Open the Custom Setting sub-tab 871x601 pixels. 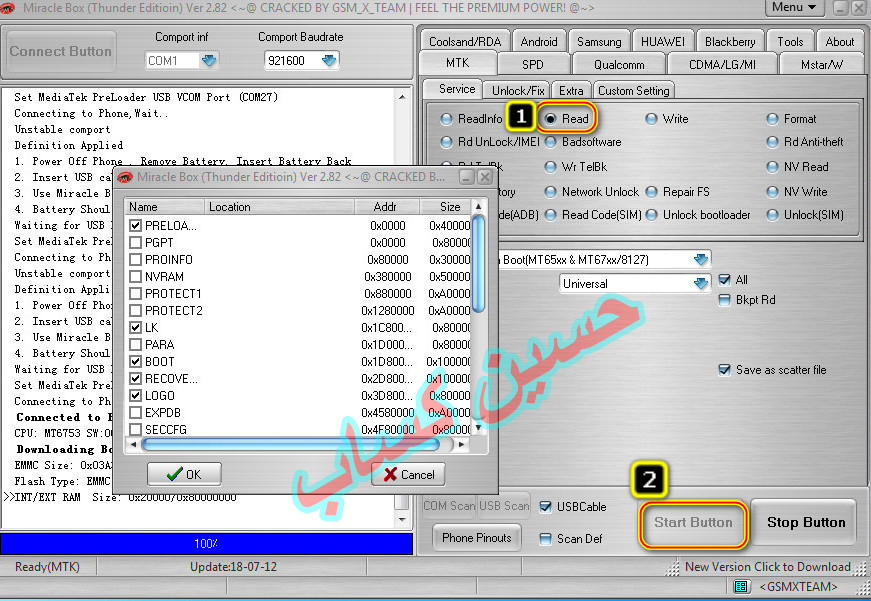click(634, 91)
